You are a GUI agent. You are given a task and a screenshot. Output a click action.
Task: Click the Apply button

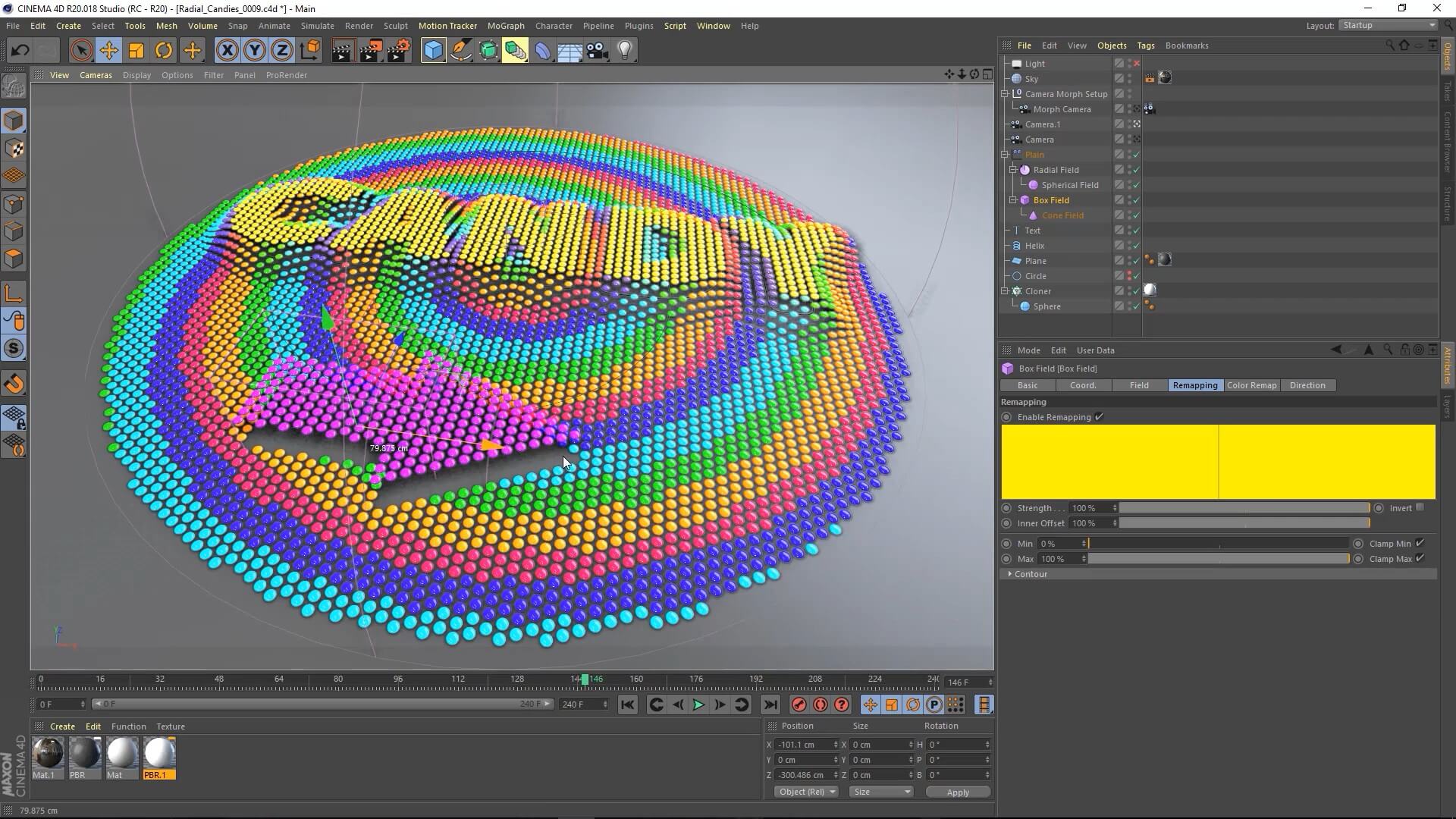(957, 792)
